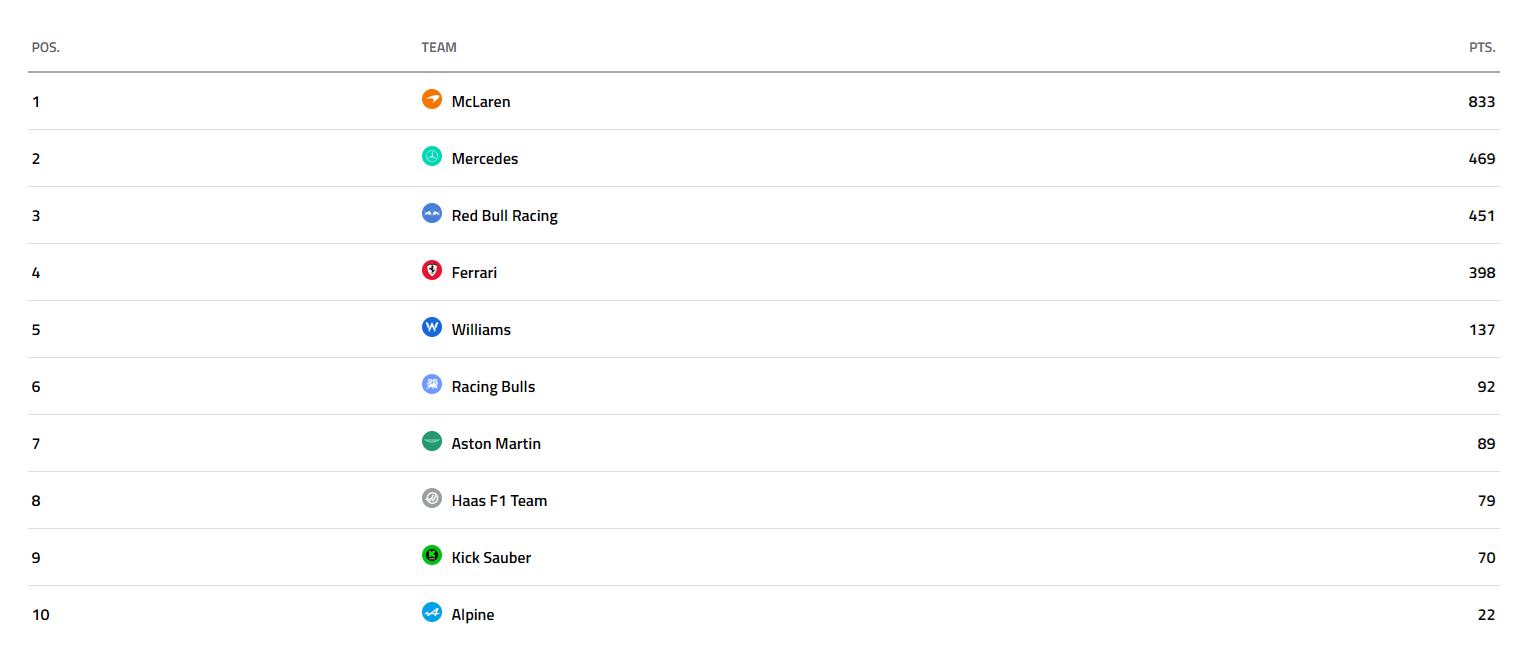Click the Kick Sauber green logo icon
This screenshot has width=1519, height=664.
(432, 555)
